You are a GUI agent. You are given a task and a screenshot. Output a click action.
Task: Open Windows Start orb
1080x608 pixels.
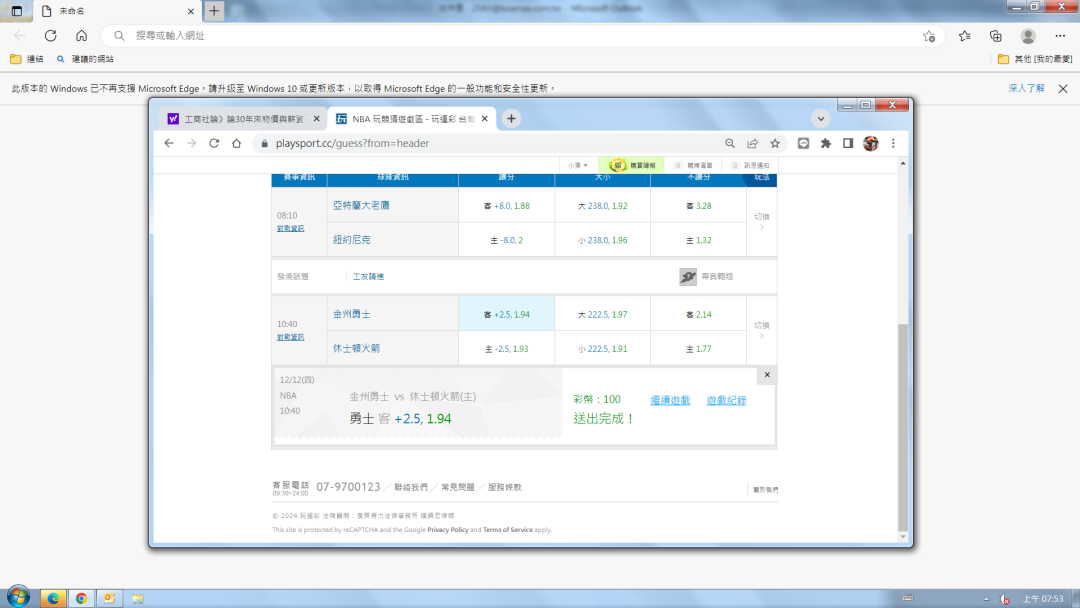click(18, 597)
